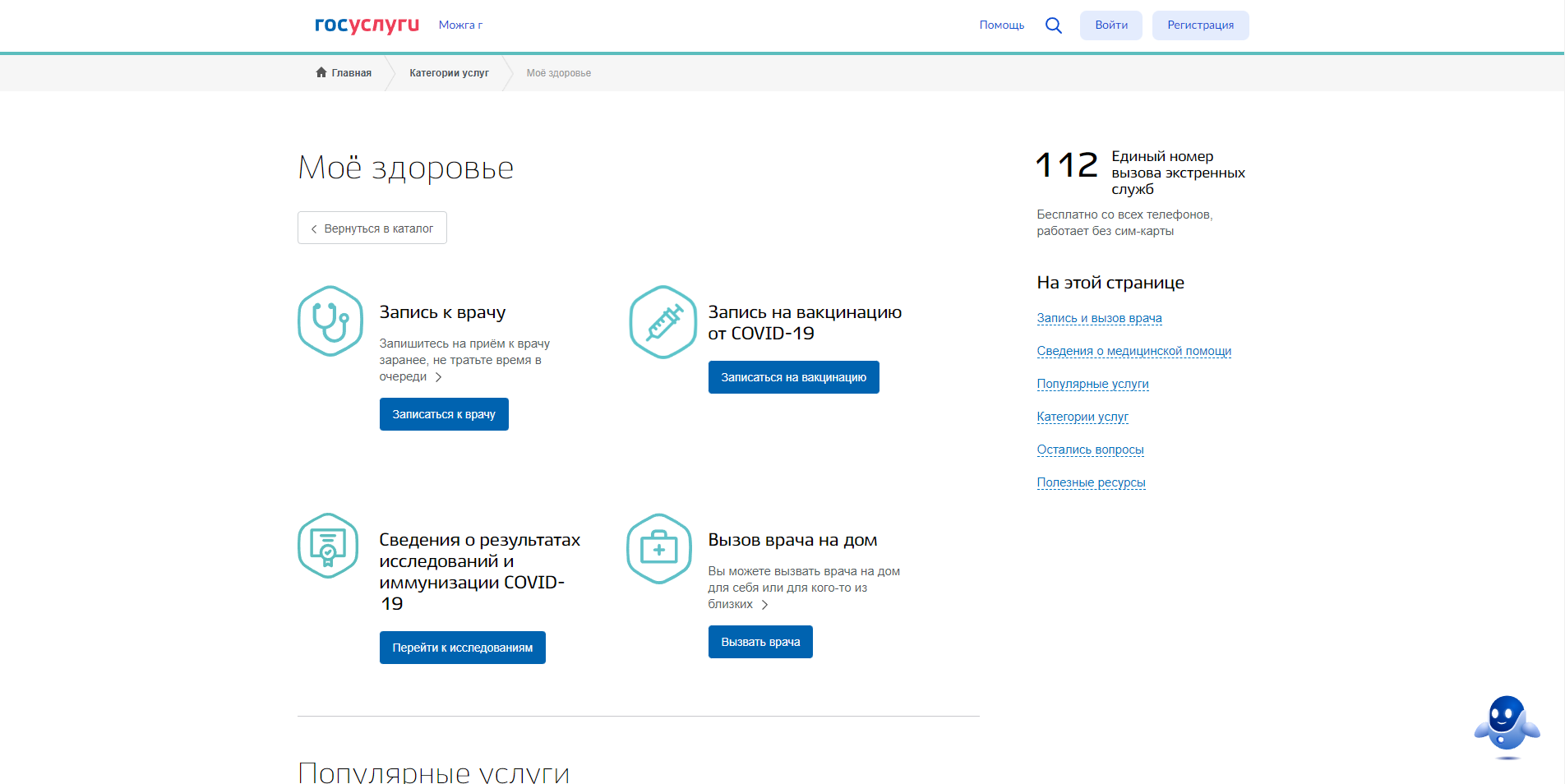Click the certificate icon for COVID-19 research results
Image resolution: width=1565 pixels, height=784 pixels.
tap(328, 546)
